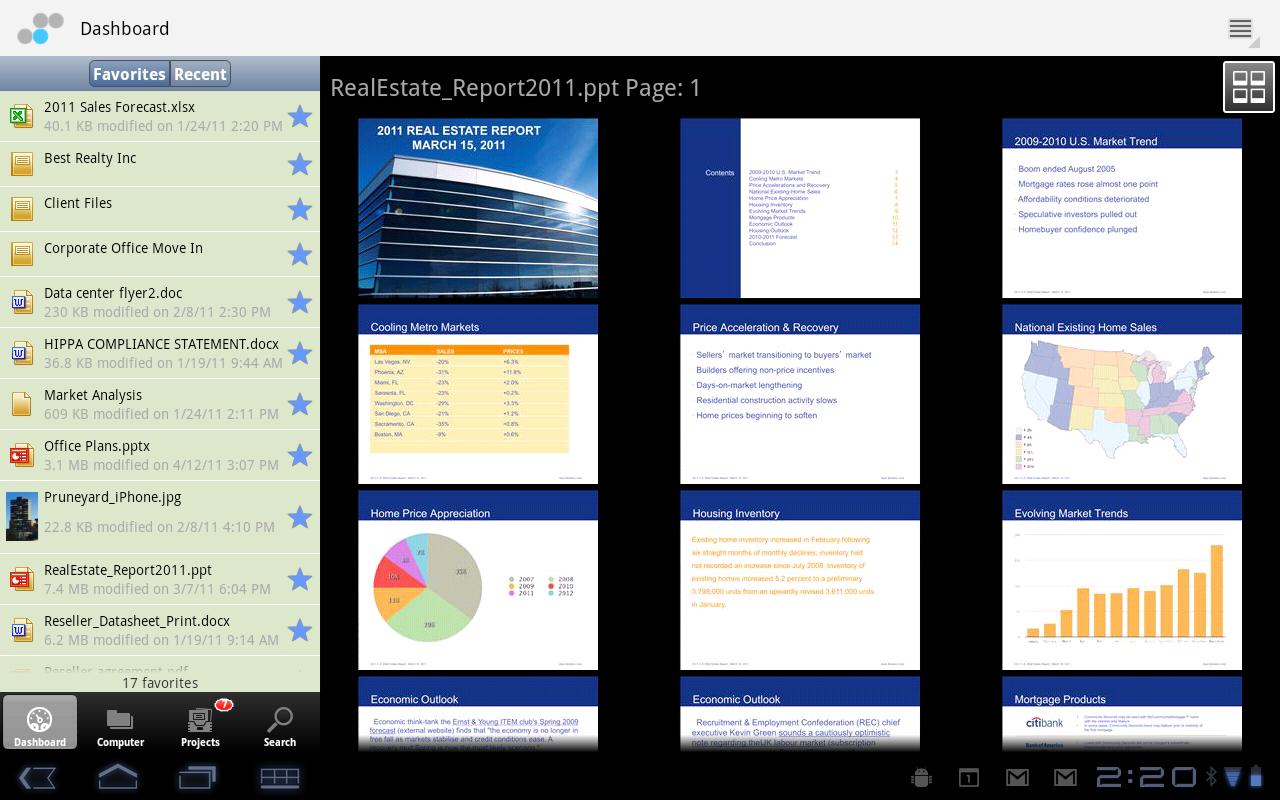Tap the first Gmail notification icon
Image resolution: width=1280 pixels, height=800 pixels.
point(1017,777)
